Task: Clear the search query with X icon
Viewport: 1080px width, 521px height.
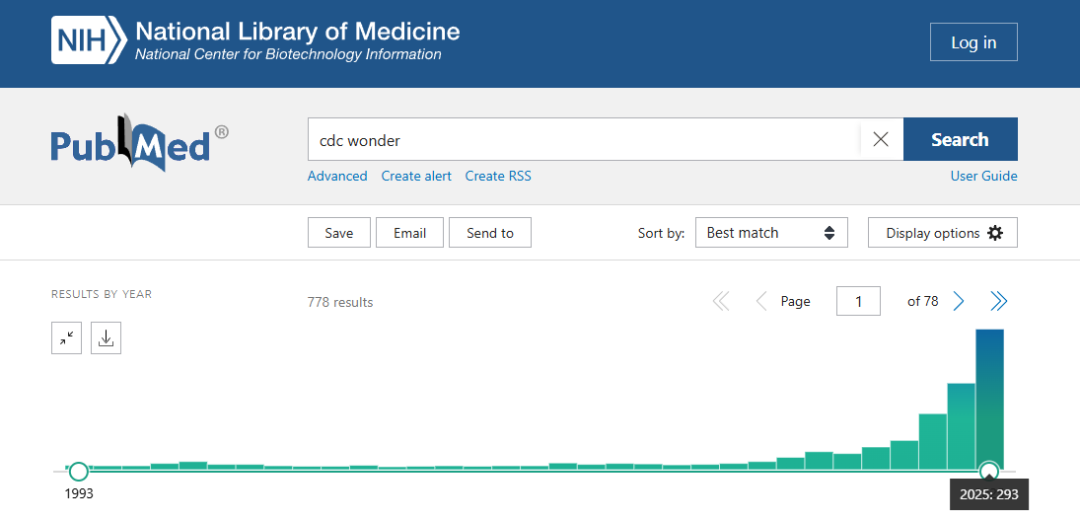Action: coord(880,140)
